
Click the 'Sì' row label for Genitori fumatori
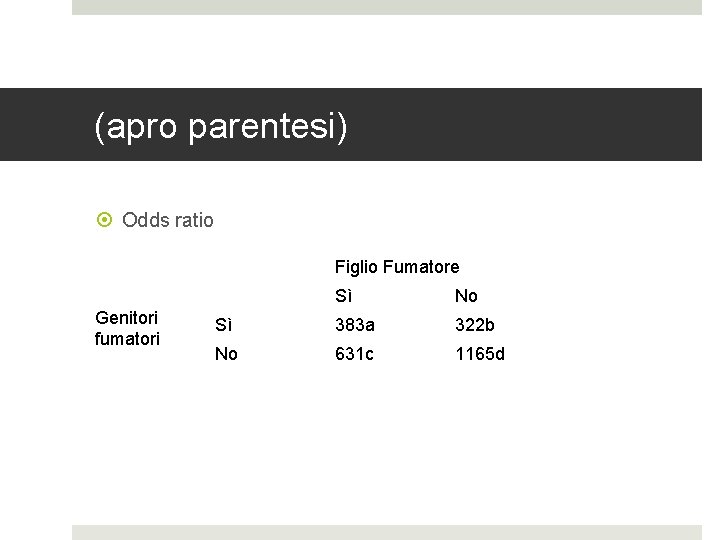(x=223, y=325)
